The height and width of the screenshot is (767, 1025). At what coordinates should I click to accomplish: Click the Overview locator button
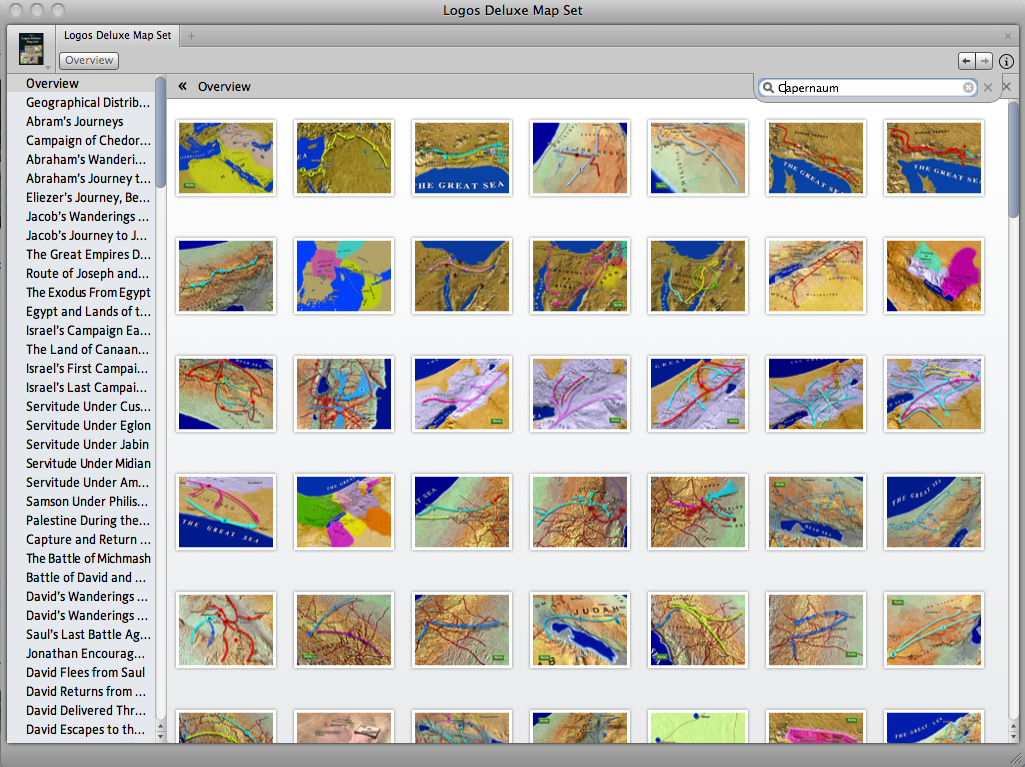91,60
